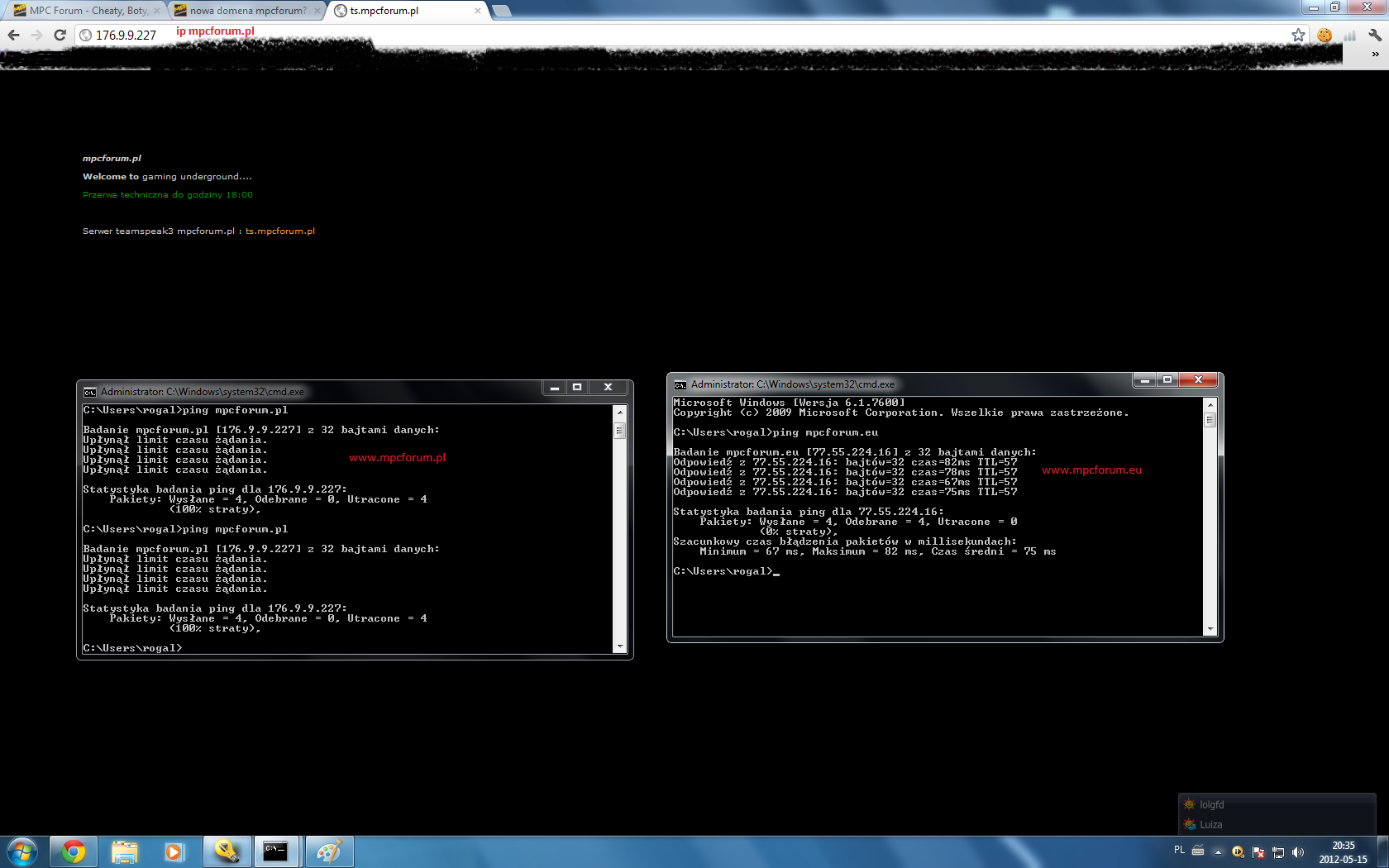Open the yellow magnifier tool on taskbar
This screenshot has height=868, width=1389.
click(227, 851)
